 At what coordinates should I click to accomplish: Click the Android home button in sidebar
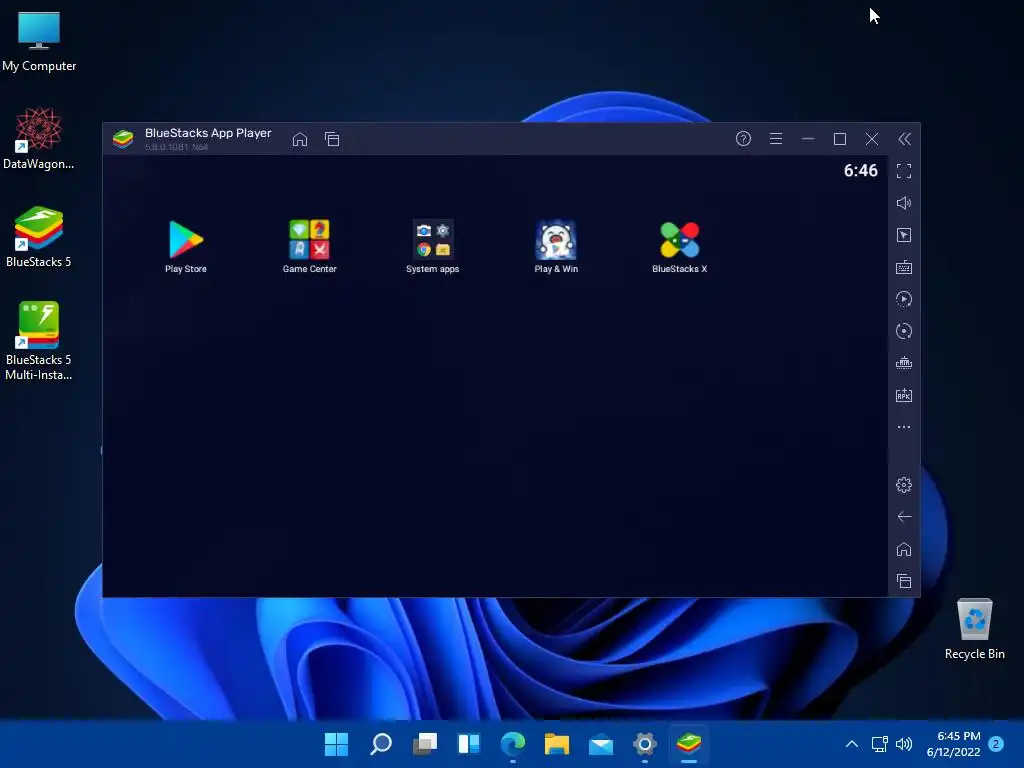[x=904, y=549]
